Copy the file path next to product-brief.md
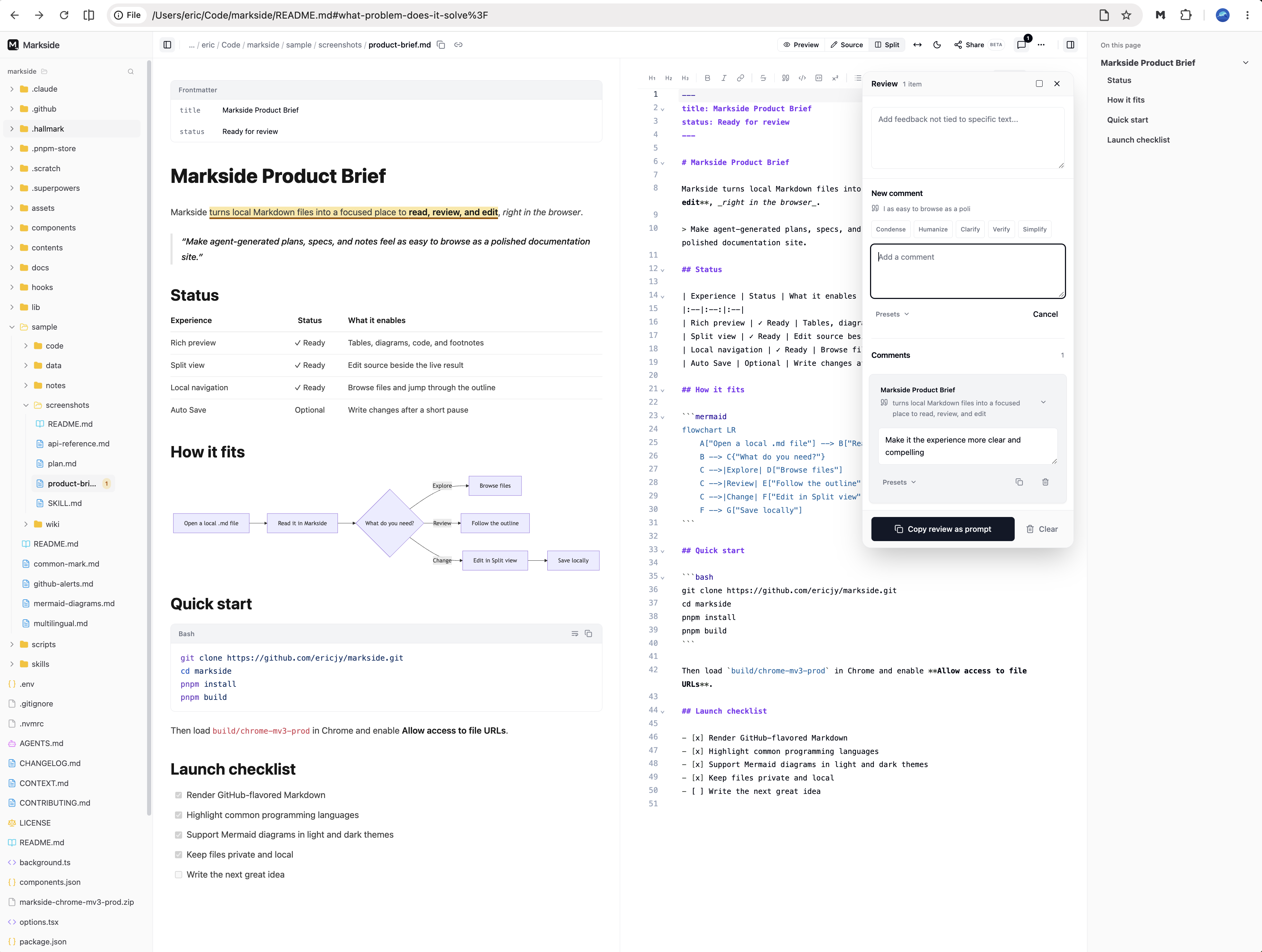1262x952 pixels. (441, 45)
